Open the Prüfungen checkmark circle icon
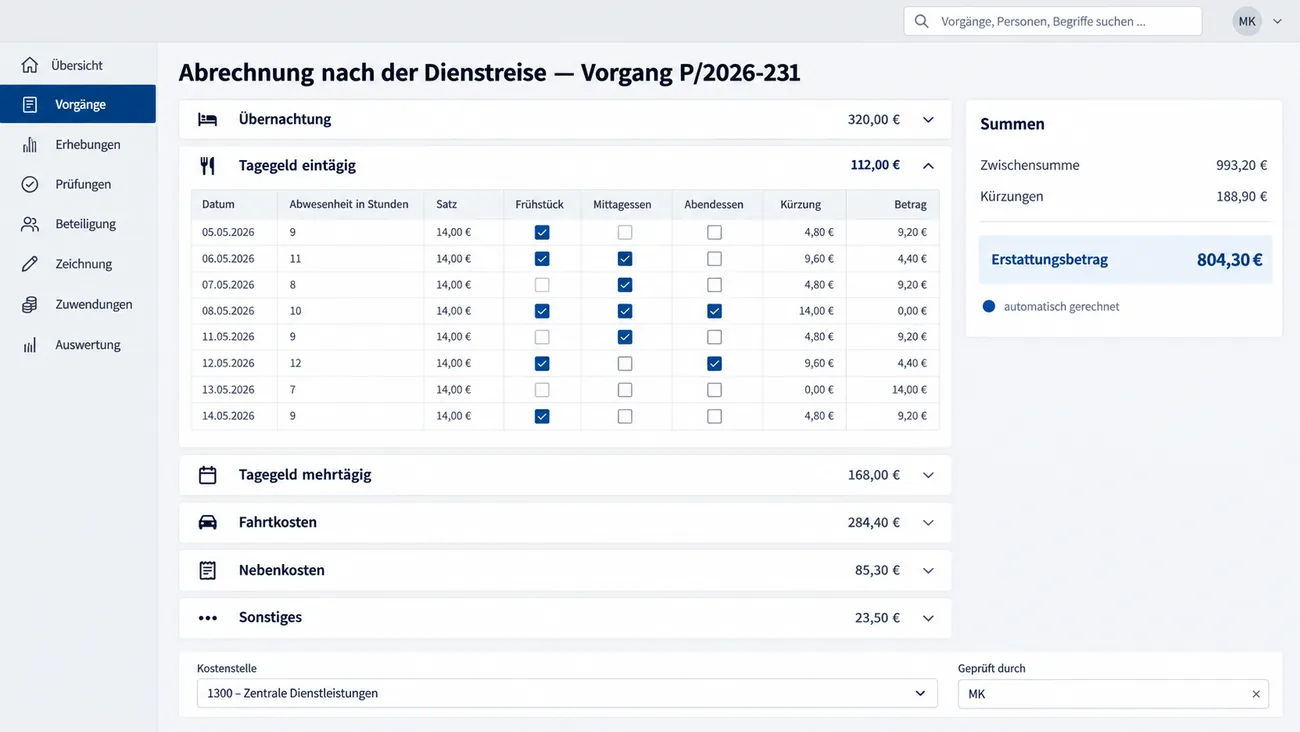The image size is (1300, 732). point(30,184)
